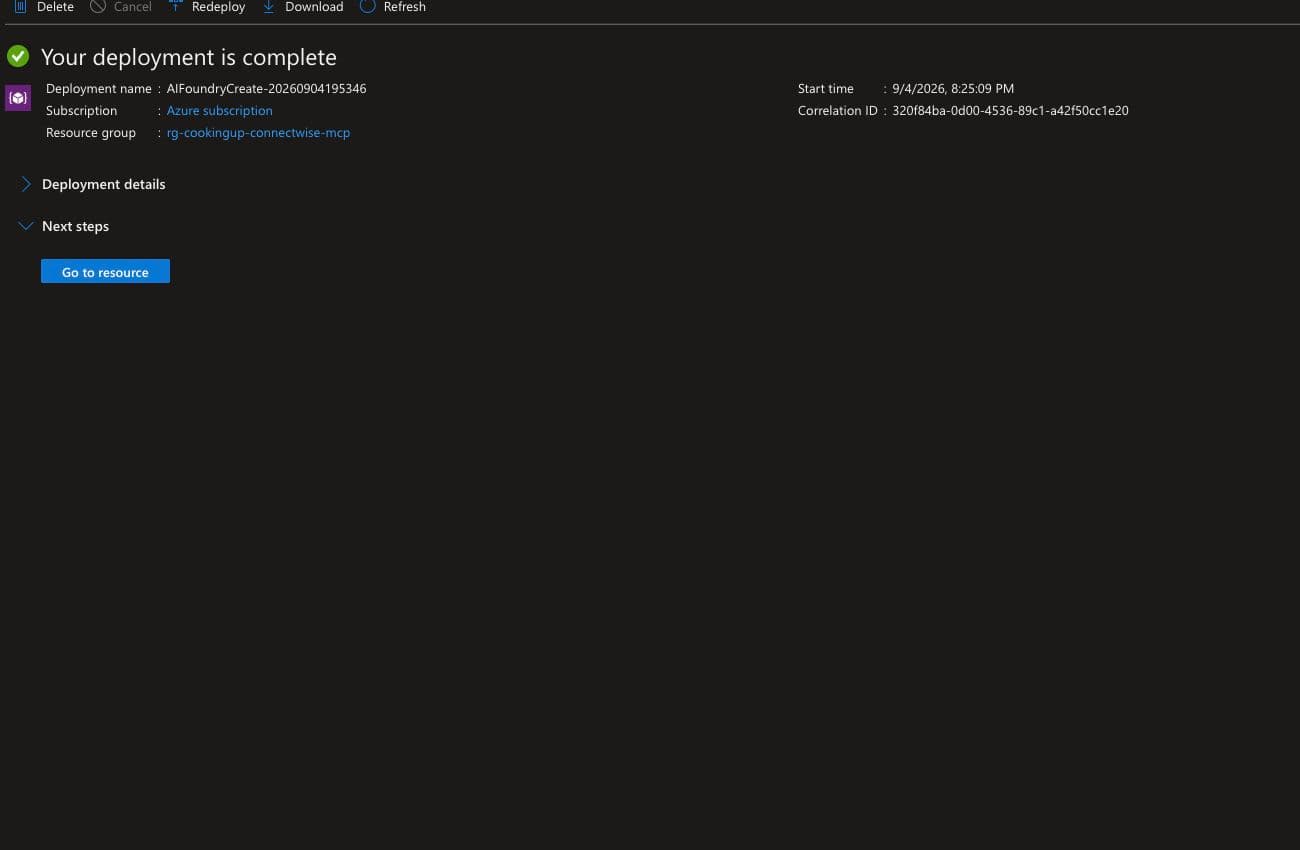
Task: Click the Correlation ID value 320f84ba-0d00-4536-89c1-a42f50cc1e20
Action: click(x=1010, y=111)
